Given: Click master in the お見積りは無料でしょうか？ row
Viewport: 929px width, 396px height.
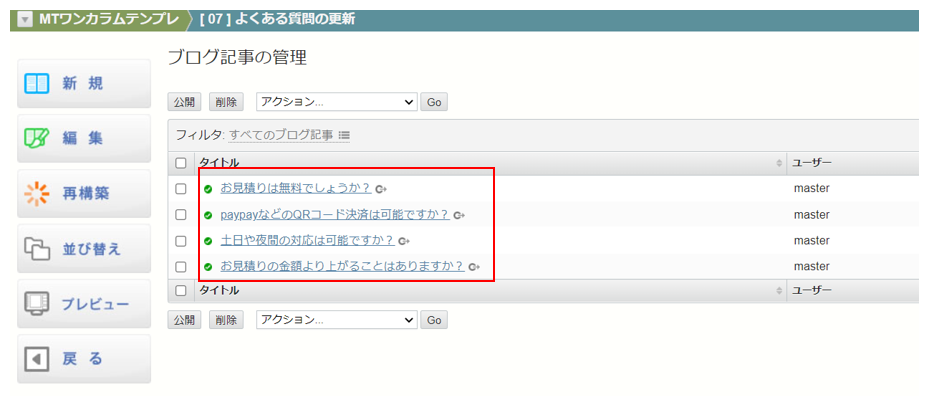Looking at the screenshot, I should [812, 189].
